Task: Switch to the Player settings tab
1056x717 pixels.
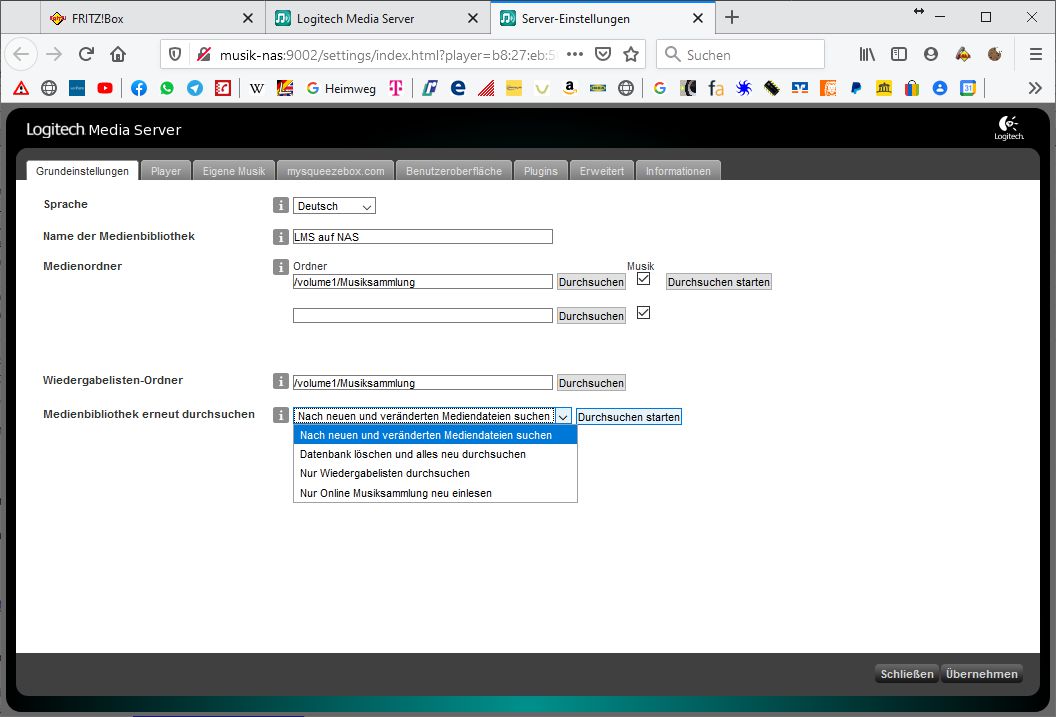Action: coord(166,171)
